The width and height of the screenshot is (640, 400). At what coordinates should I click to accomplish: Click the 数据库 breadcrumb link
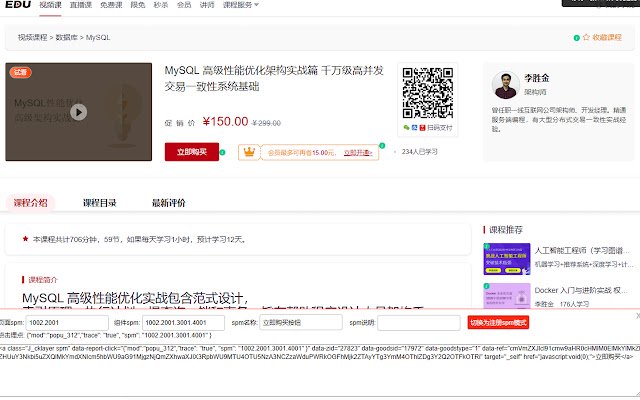click(67, 37)
